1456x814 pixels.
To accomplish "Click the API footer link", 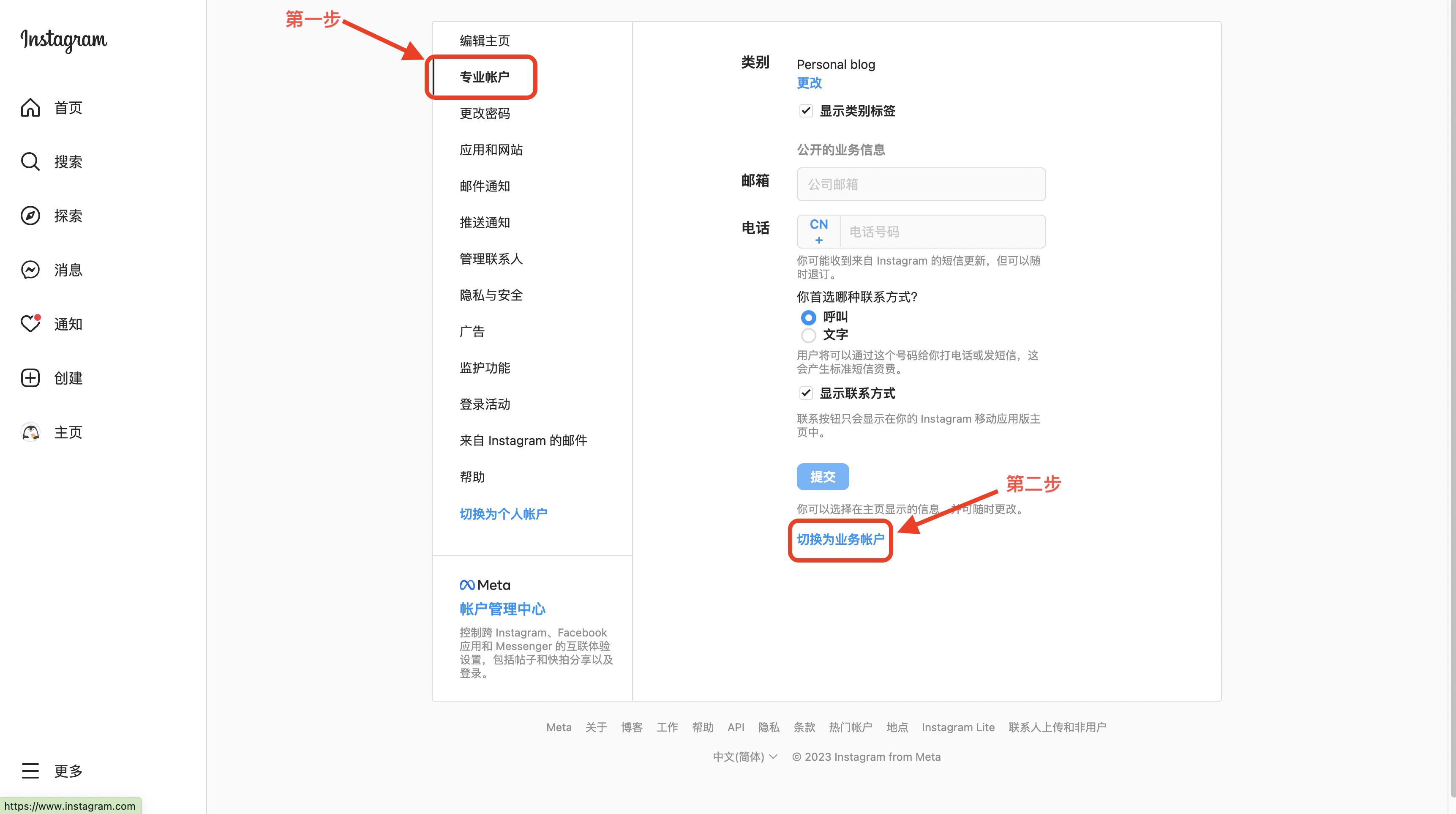I will tap(736, 727).
